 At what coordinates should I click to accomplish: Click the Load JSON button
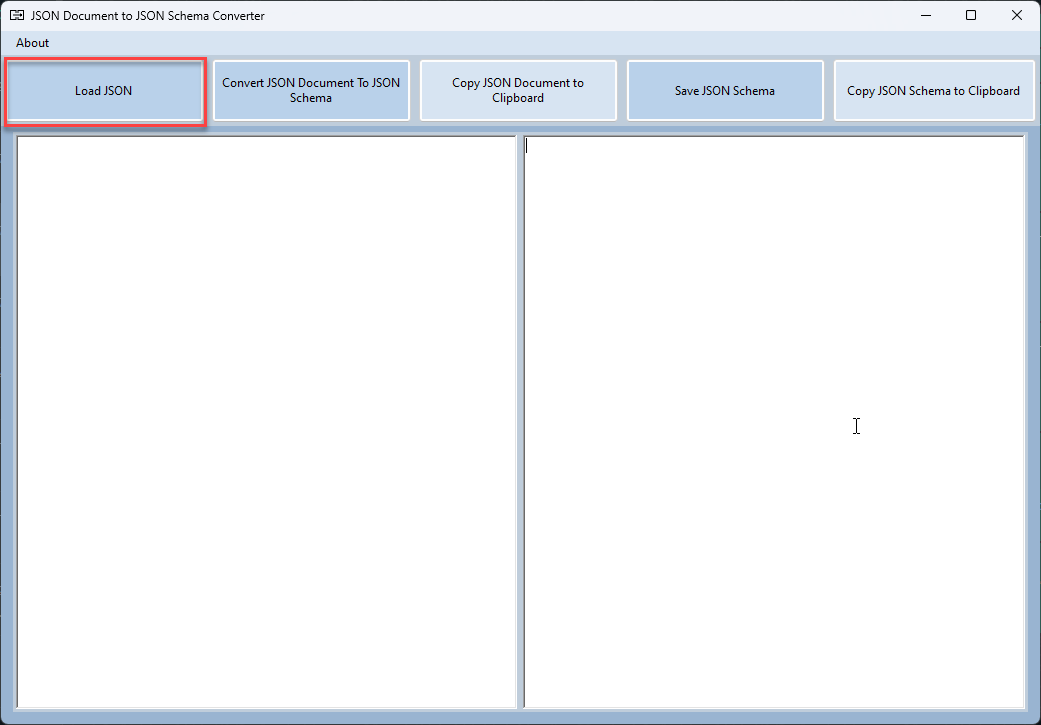104,91
